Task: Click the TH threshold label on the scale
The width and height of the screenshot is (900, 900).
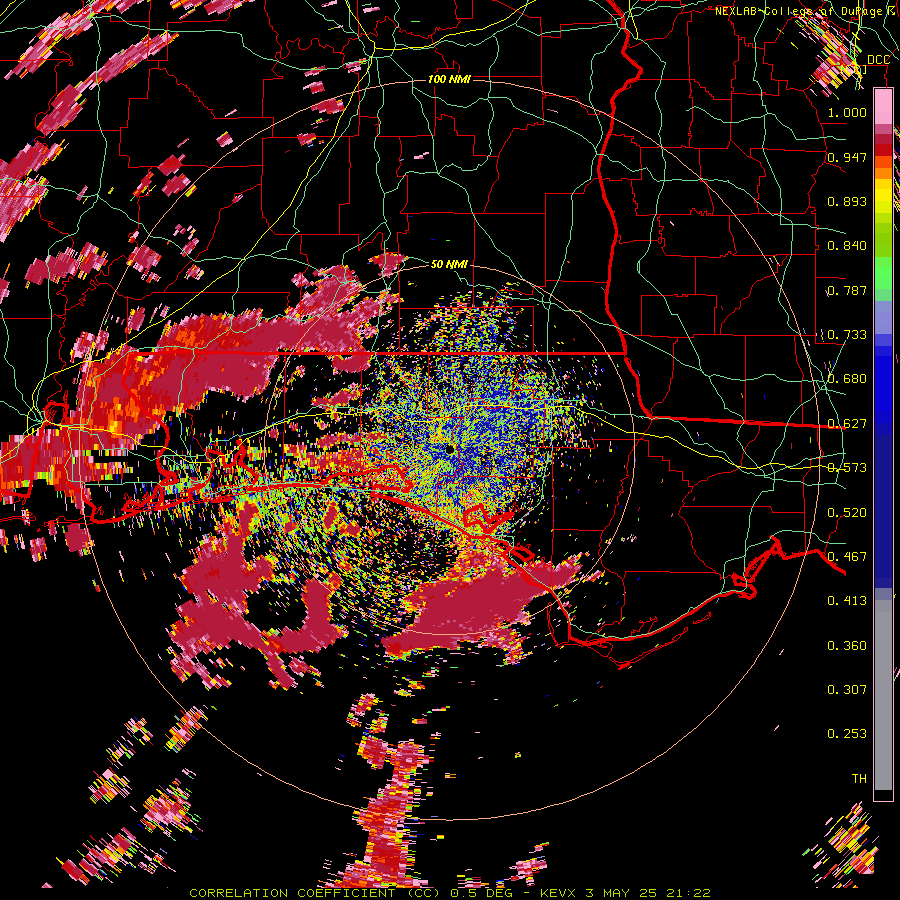Action: click(x=859, y=779)
